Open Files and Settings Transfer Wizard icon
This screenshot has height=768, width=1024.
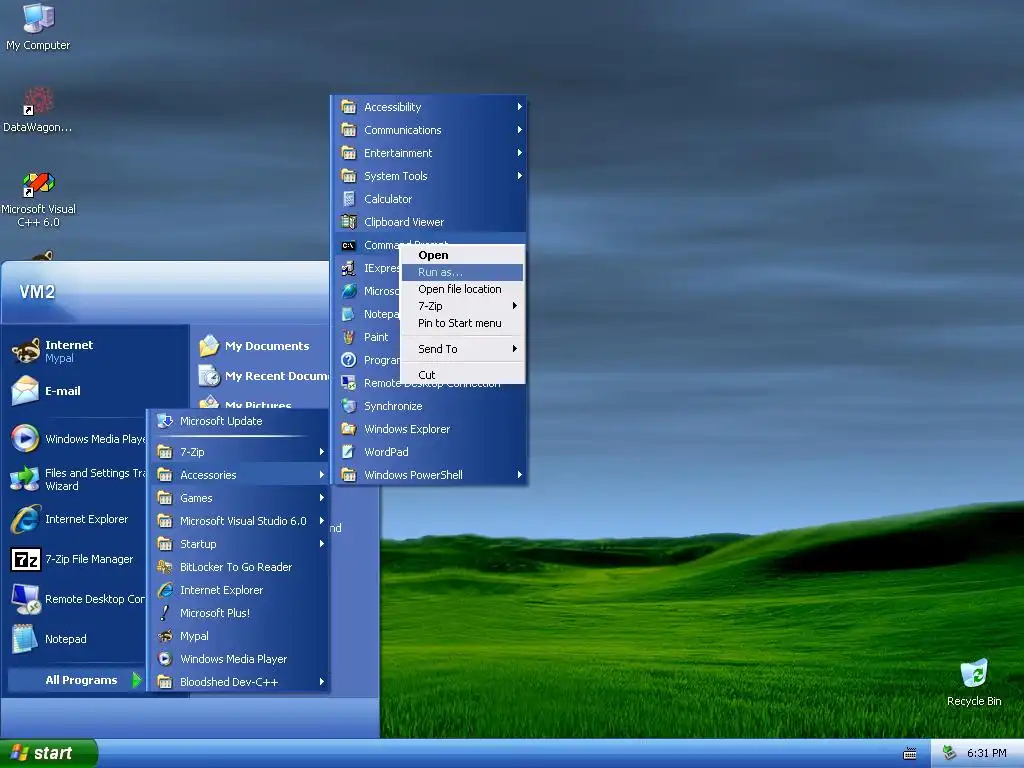(x=25, y=479)
